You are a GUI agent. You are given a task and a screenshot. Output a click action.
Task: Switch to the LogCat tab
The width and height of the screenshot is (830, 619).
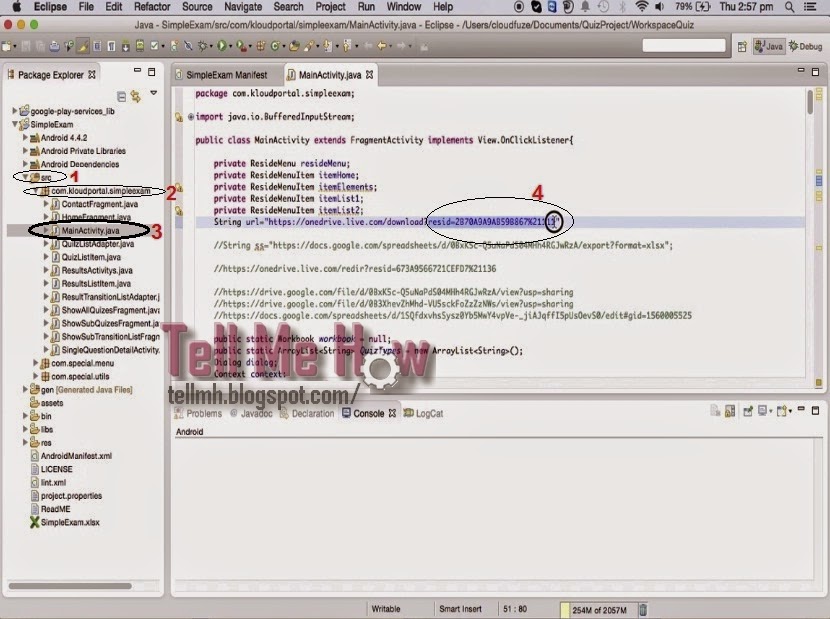pyautogui.click(x=423, y=414)
